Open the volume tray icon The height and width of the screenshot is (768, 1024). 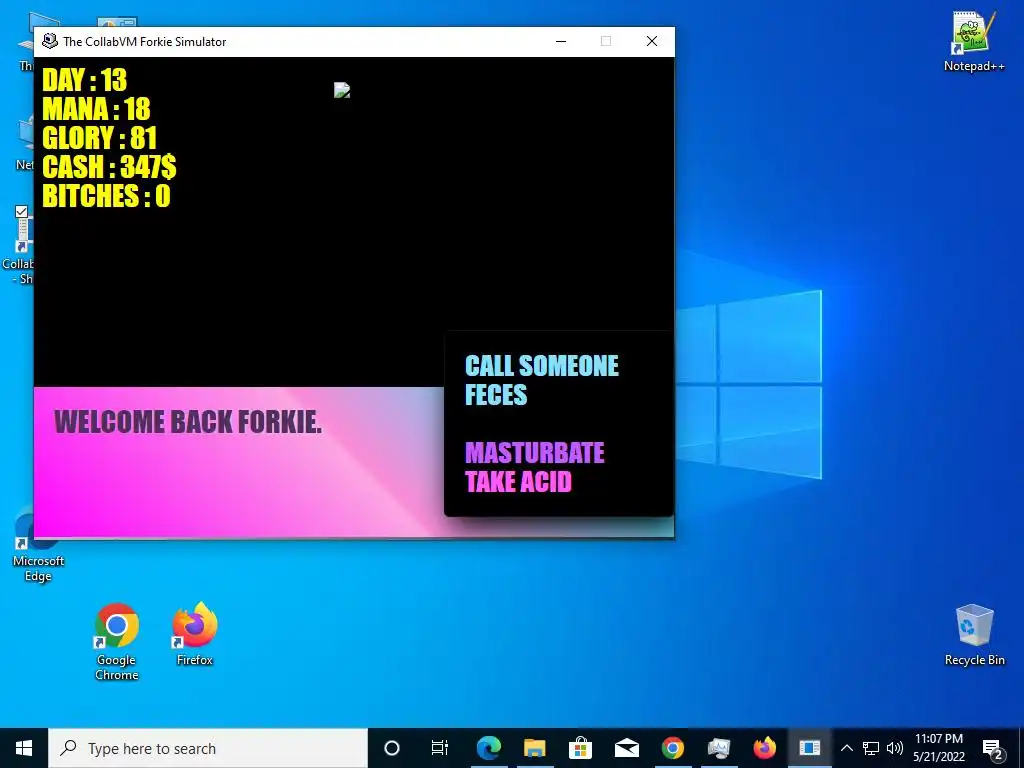[x=895, y=748]
